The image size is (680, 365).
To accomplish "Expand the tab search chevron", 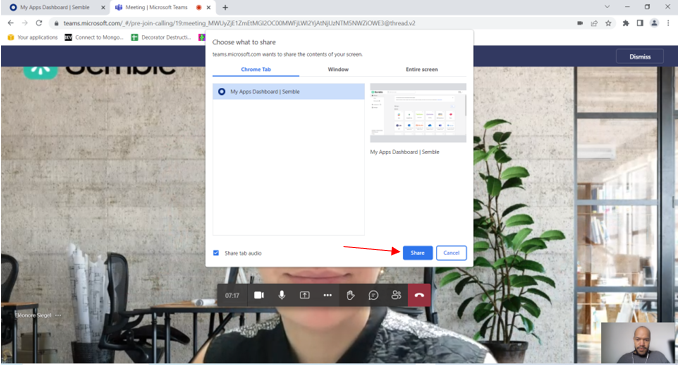I will (x=607, y=7).
